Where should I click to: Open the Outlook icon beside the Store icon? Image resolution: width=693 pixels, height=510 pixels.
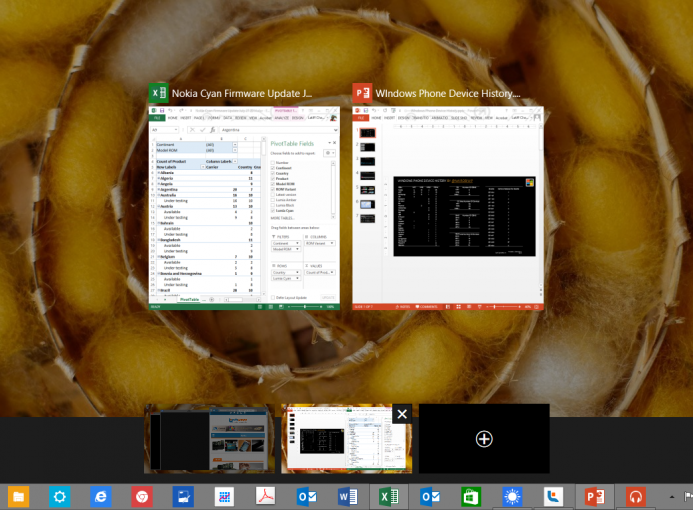click(430, 497)
